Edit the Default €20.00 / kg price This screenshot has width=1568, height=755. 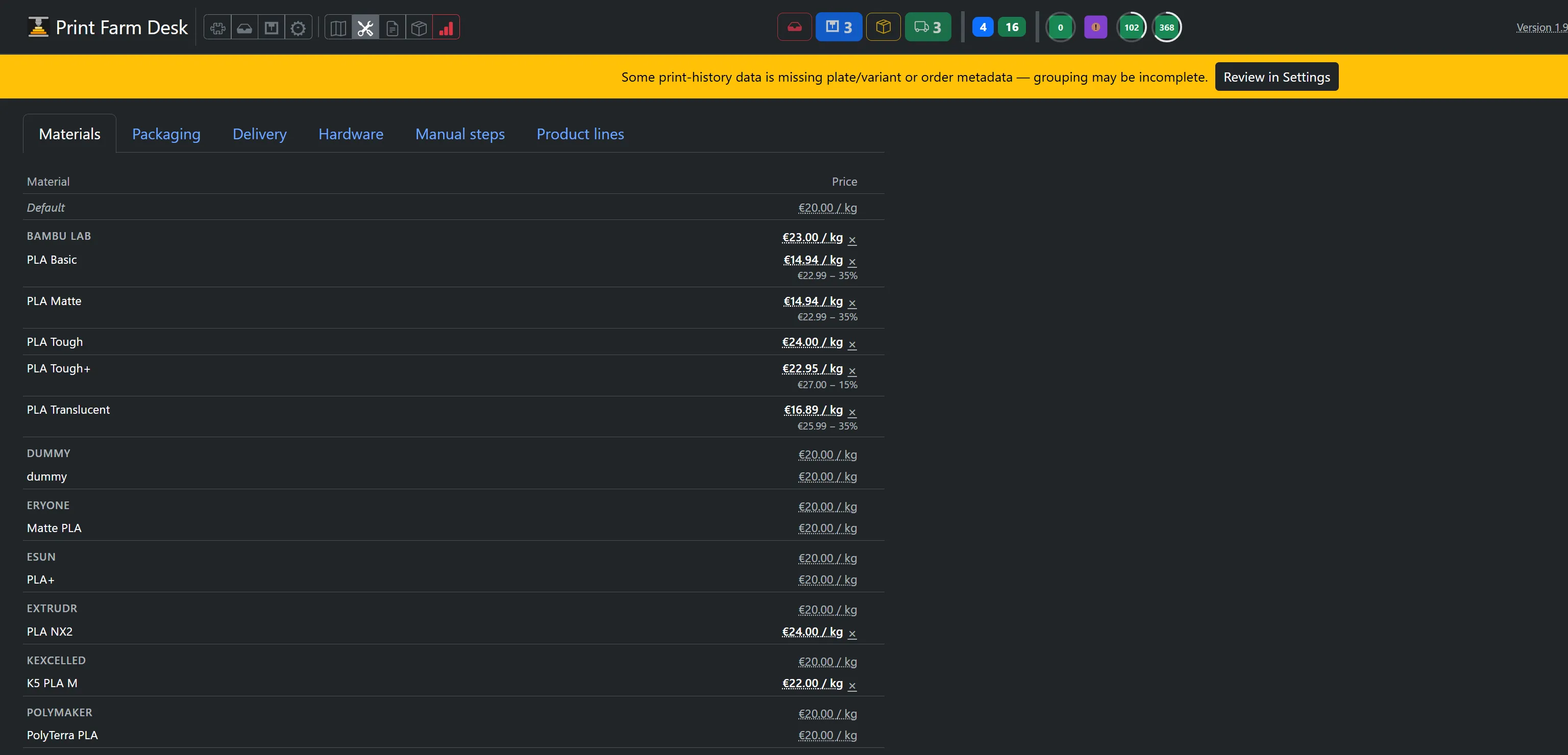[827, 208]
